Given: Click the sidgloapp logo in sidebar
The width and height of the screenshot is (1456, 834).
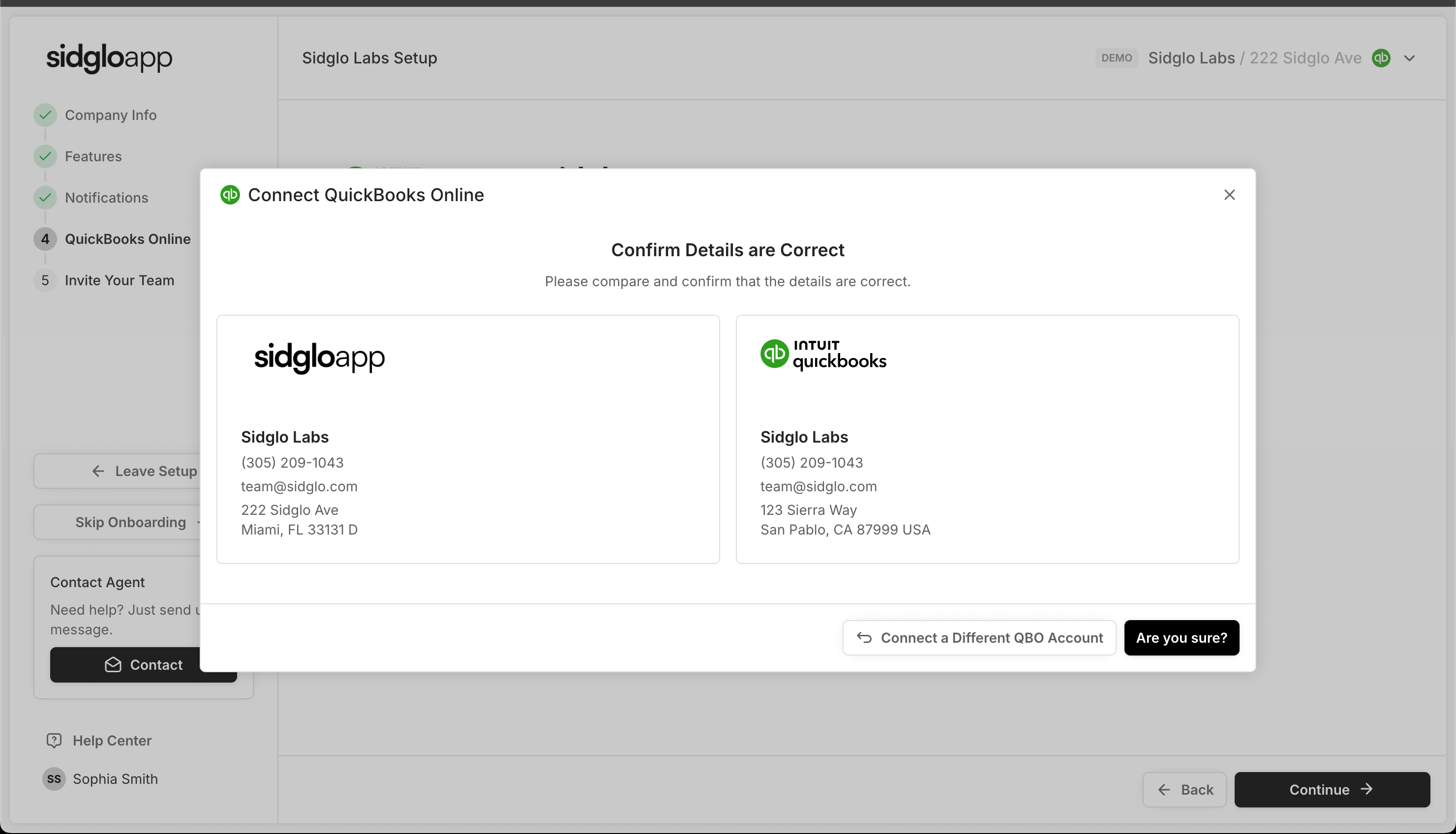Looking at the screenshot, I should 109,58.
